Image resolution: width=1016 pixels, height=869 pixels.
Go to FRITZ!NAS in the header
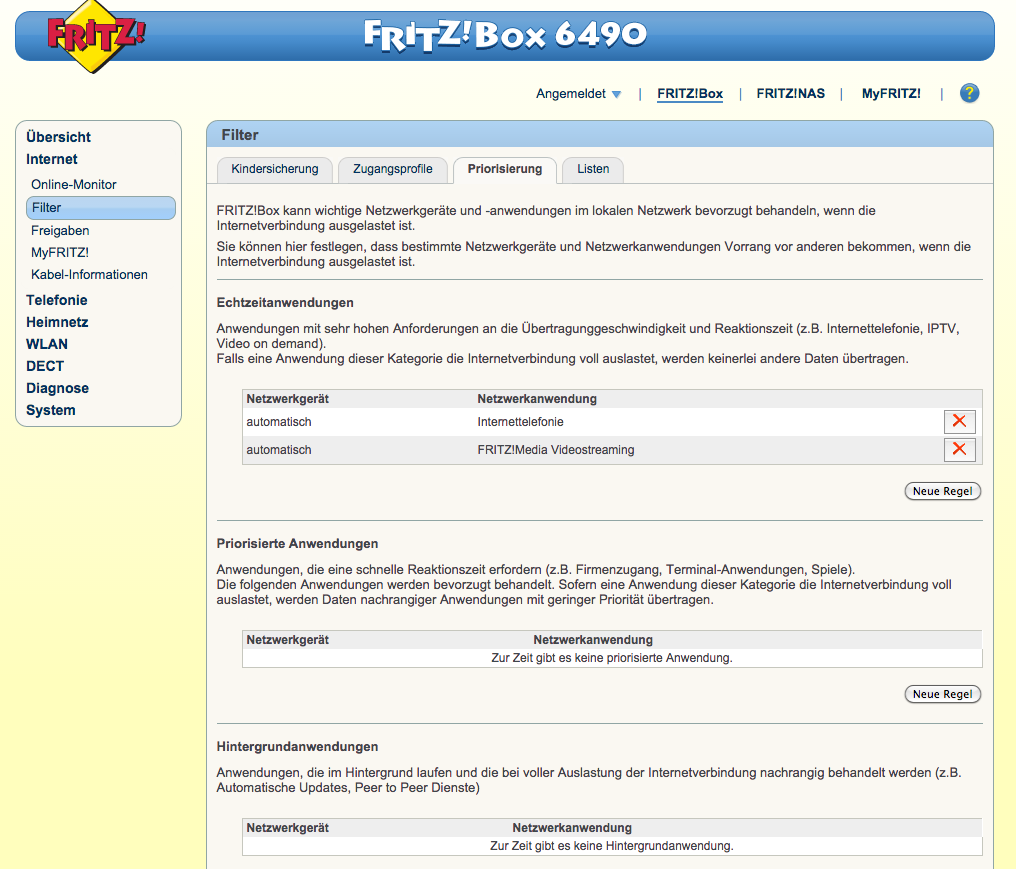point(791,94)
